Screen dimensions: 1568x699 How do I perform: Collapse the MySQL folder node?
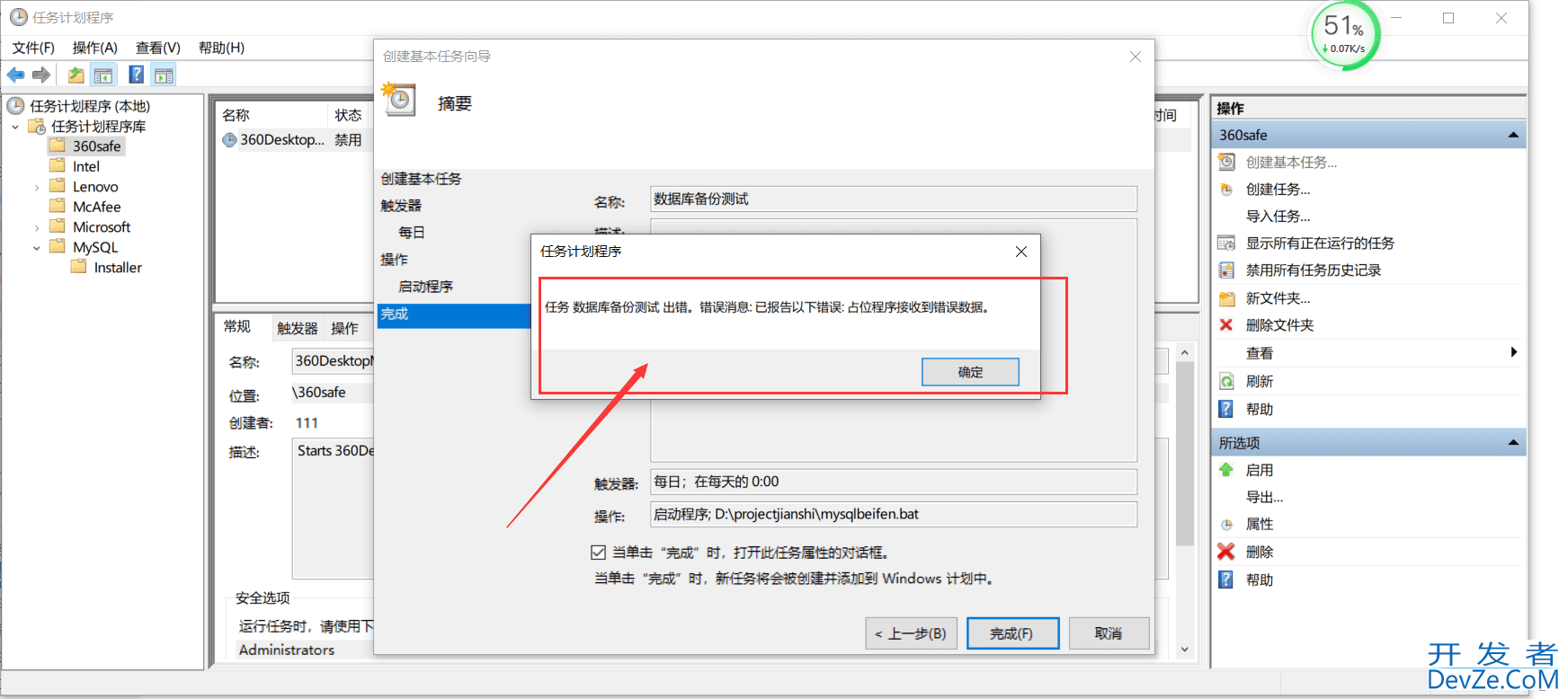coord(37,248)
